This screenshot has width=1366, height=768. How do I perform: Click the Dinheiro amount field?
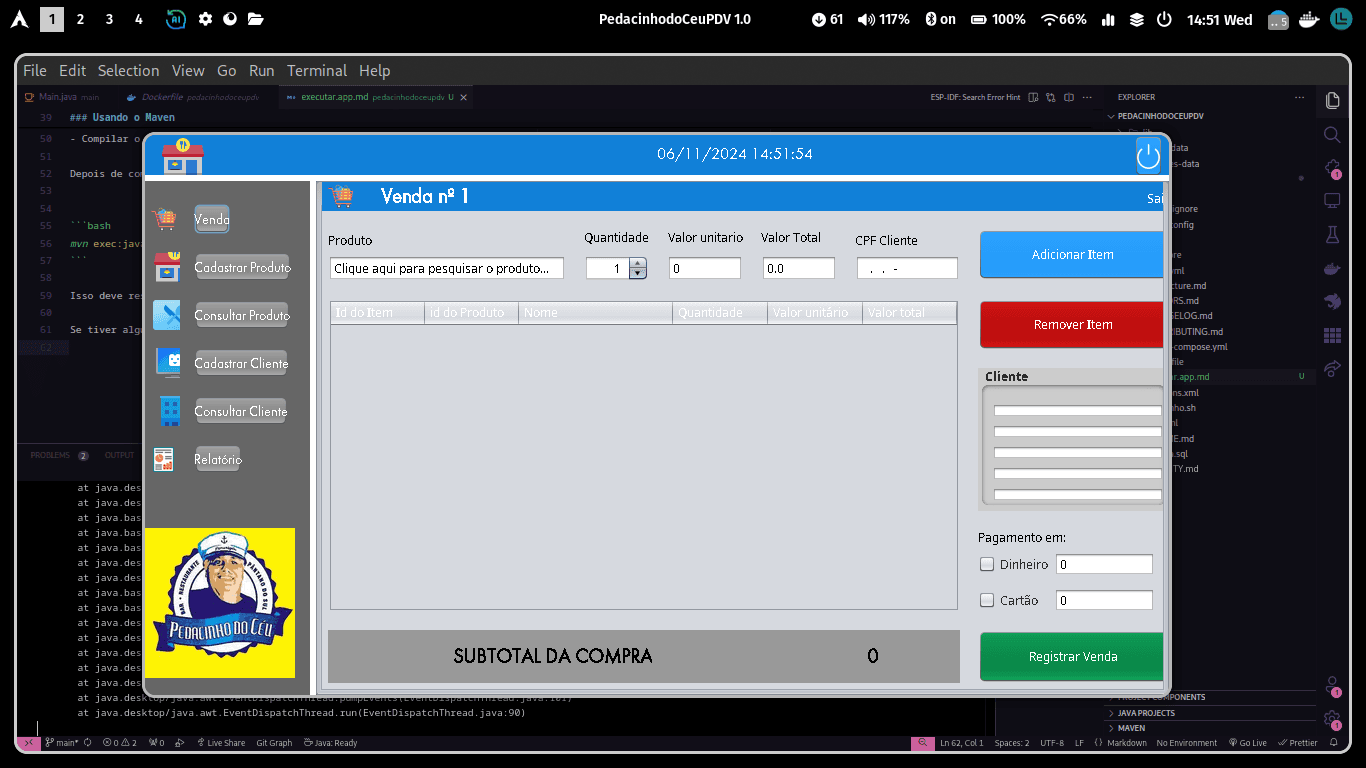coord(1104,564)
